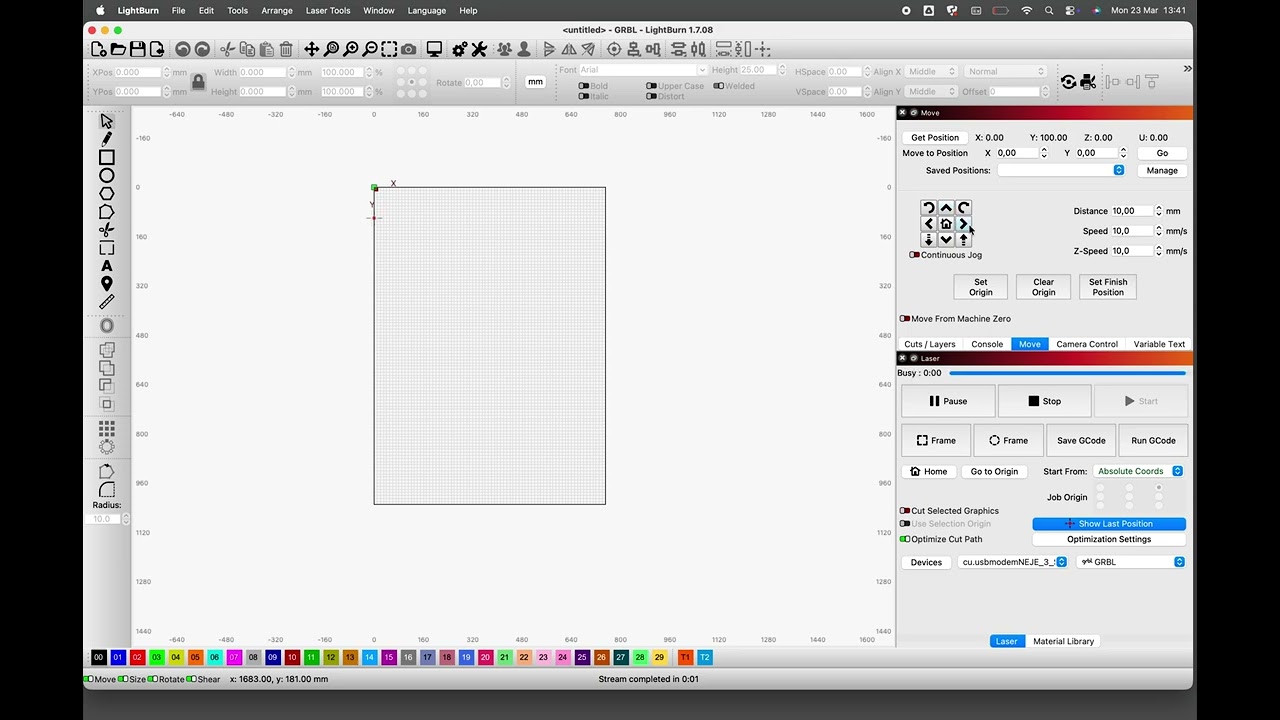Open the Font Arial dropdown
This screenshot has width=1280, height=720.
pyautogui.click(x=643, y=70)
